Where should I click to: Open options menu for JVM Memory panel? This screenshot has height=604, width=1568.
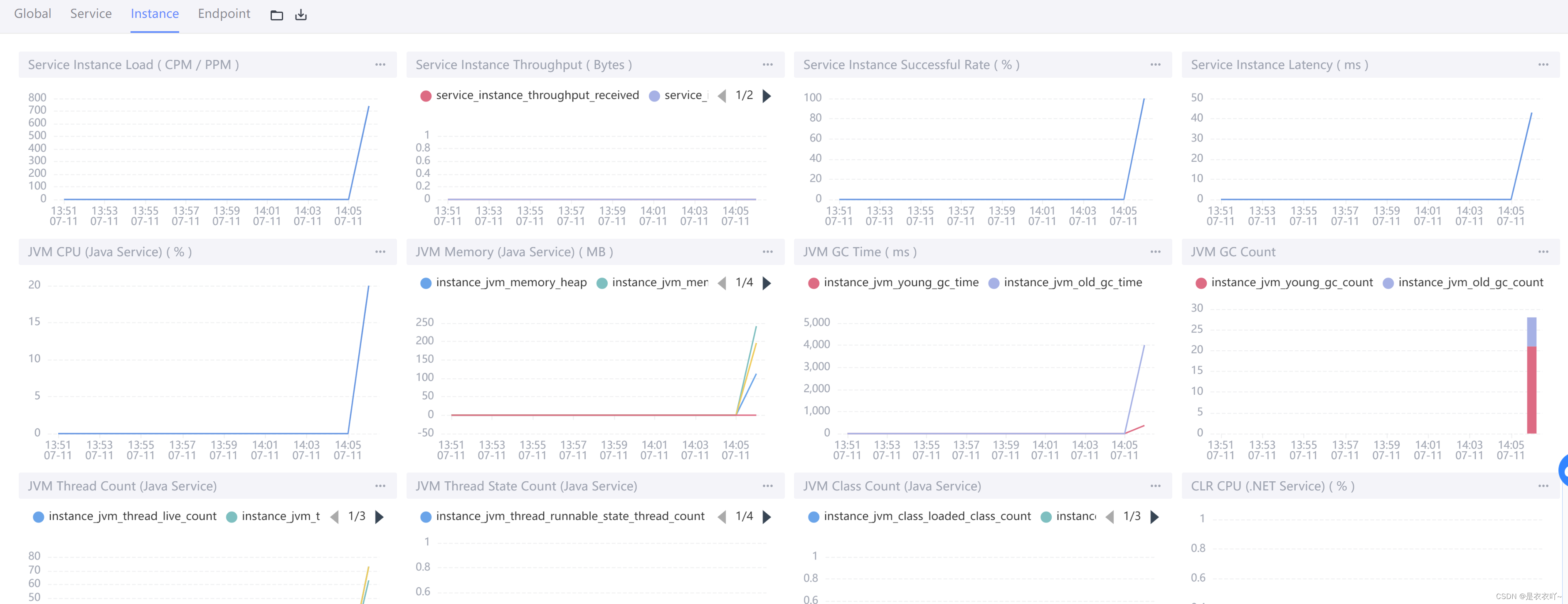point(767,252)
